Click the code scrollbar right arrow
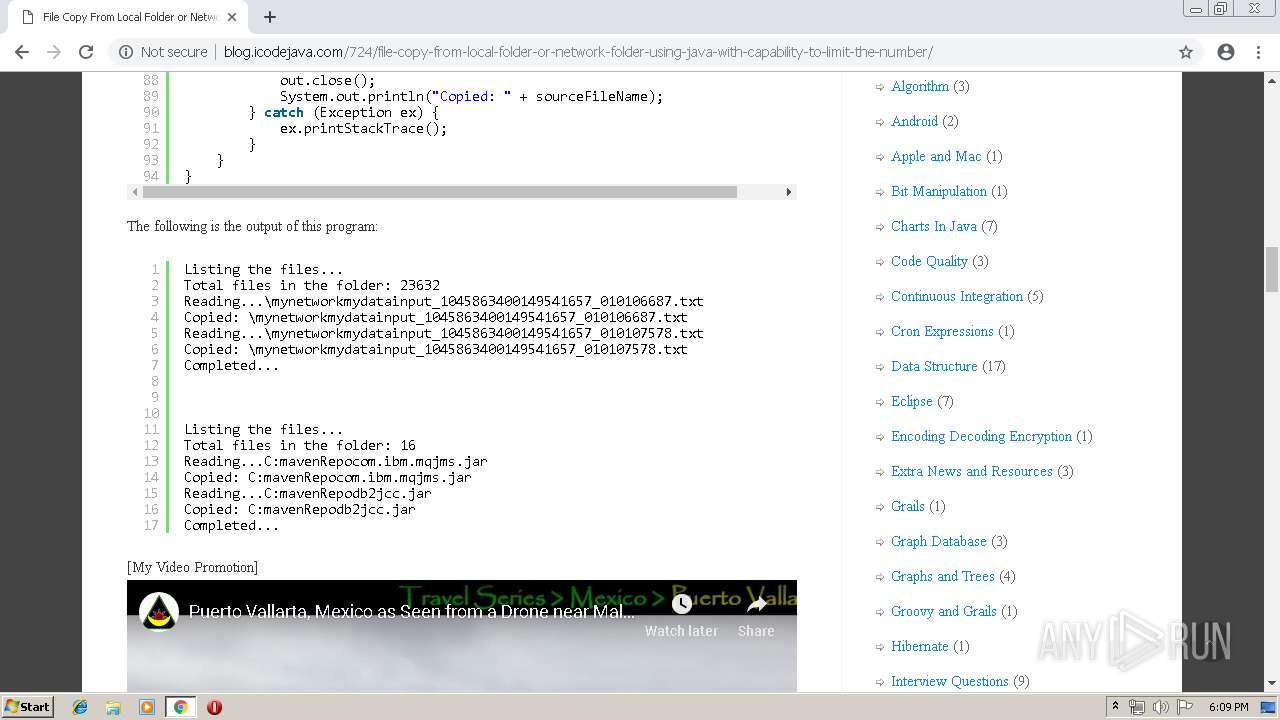 click(x=789, y=192)
